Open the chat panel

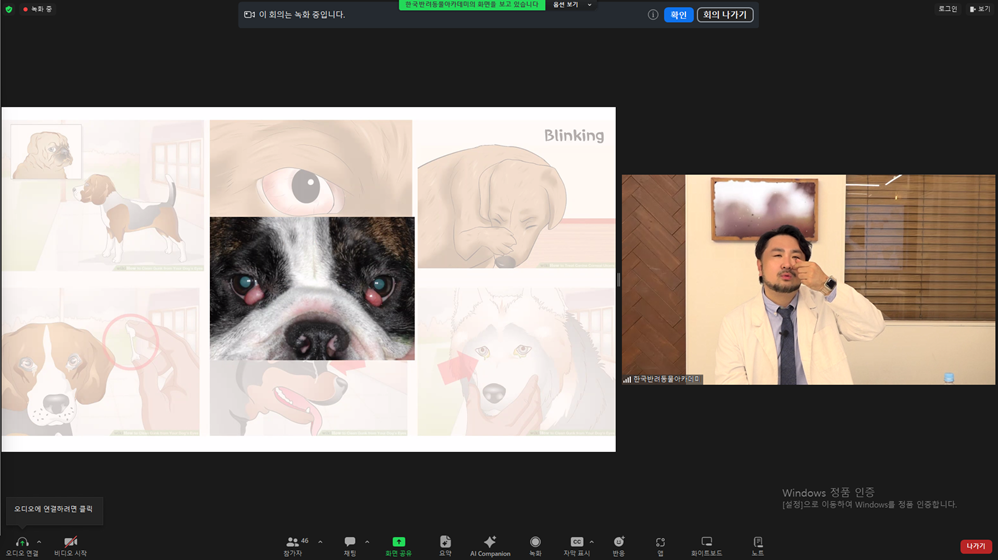(x=350, y=546)
